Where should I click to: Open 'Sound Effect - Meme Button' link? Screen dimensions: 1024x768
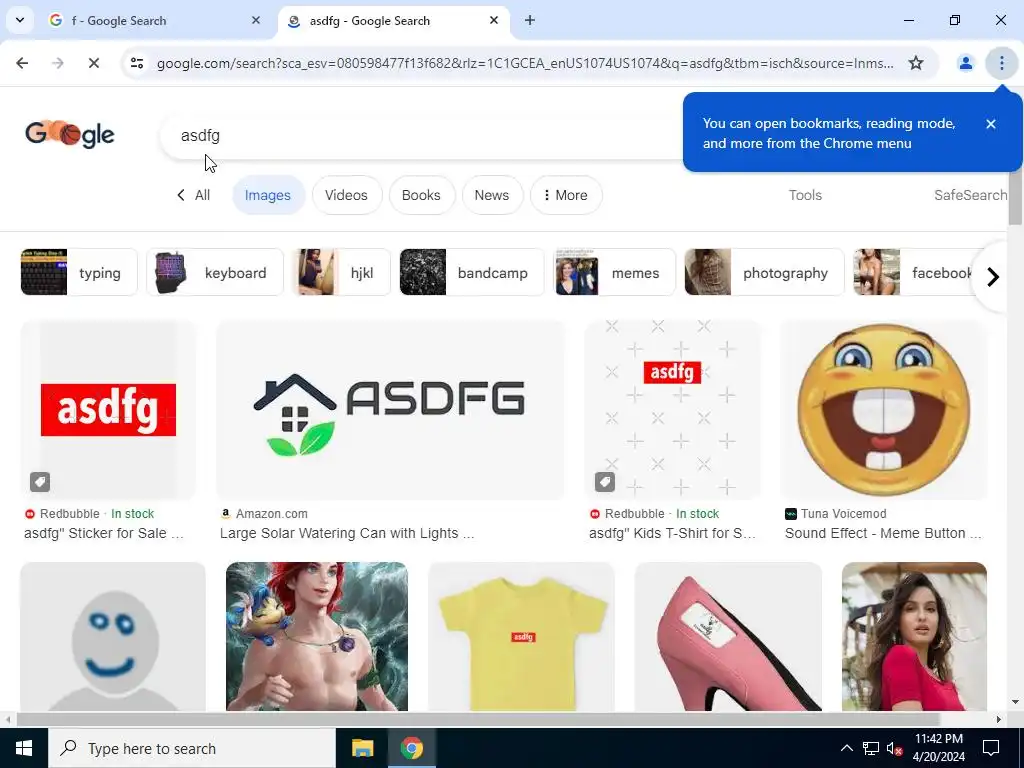[883, 533]
